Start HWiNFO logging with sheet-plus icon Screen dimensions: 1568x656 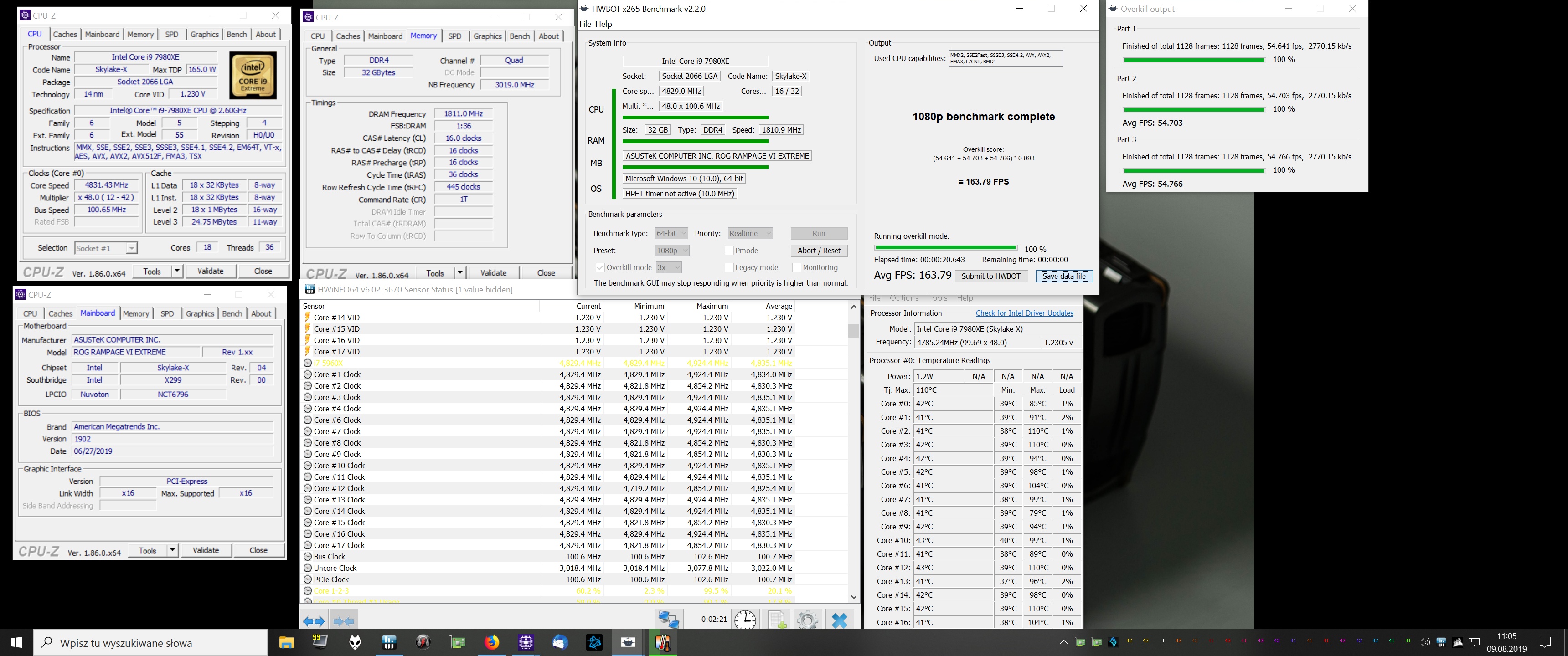point(776,620)
